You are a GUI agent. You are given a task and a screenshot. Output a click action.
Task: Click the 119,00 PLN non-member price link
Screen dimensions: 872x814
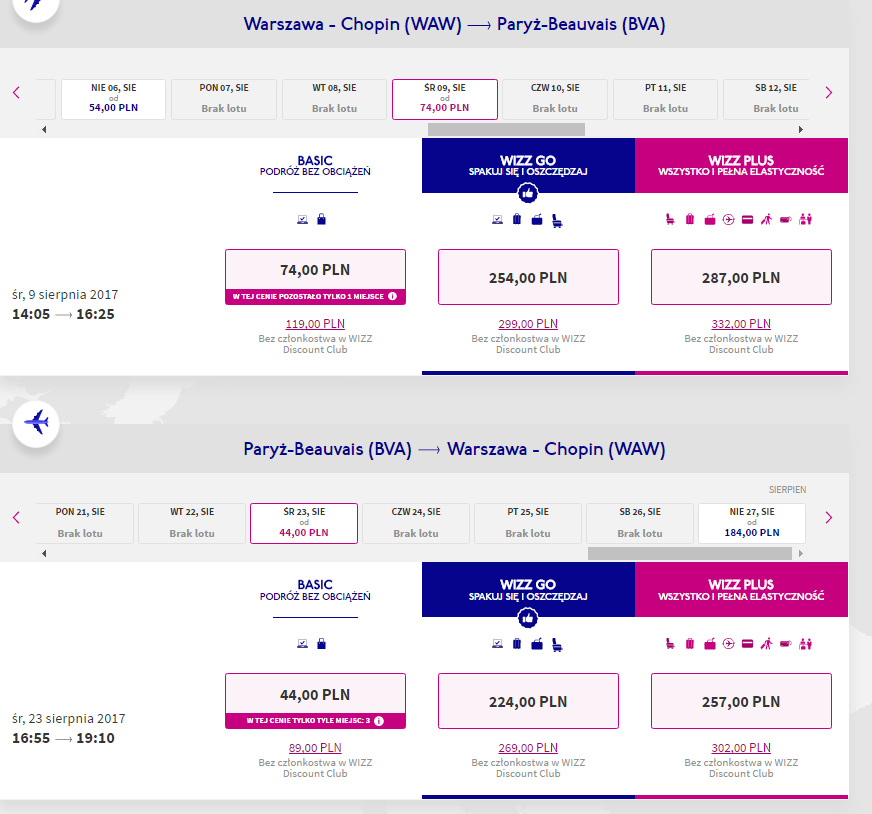[x=315, y=324]
